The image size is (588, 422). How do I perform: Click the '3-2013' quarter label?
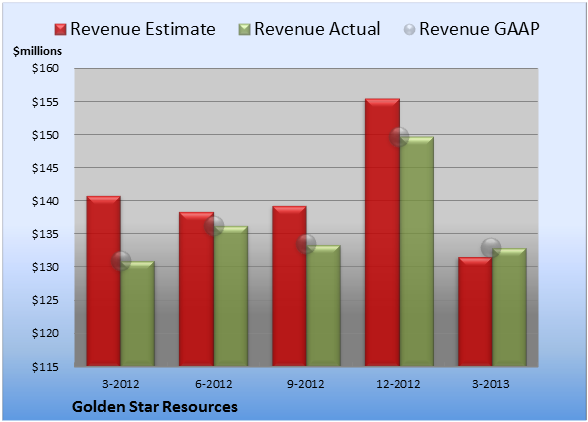coord(491,384)
